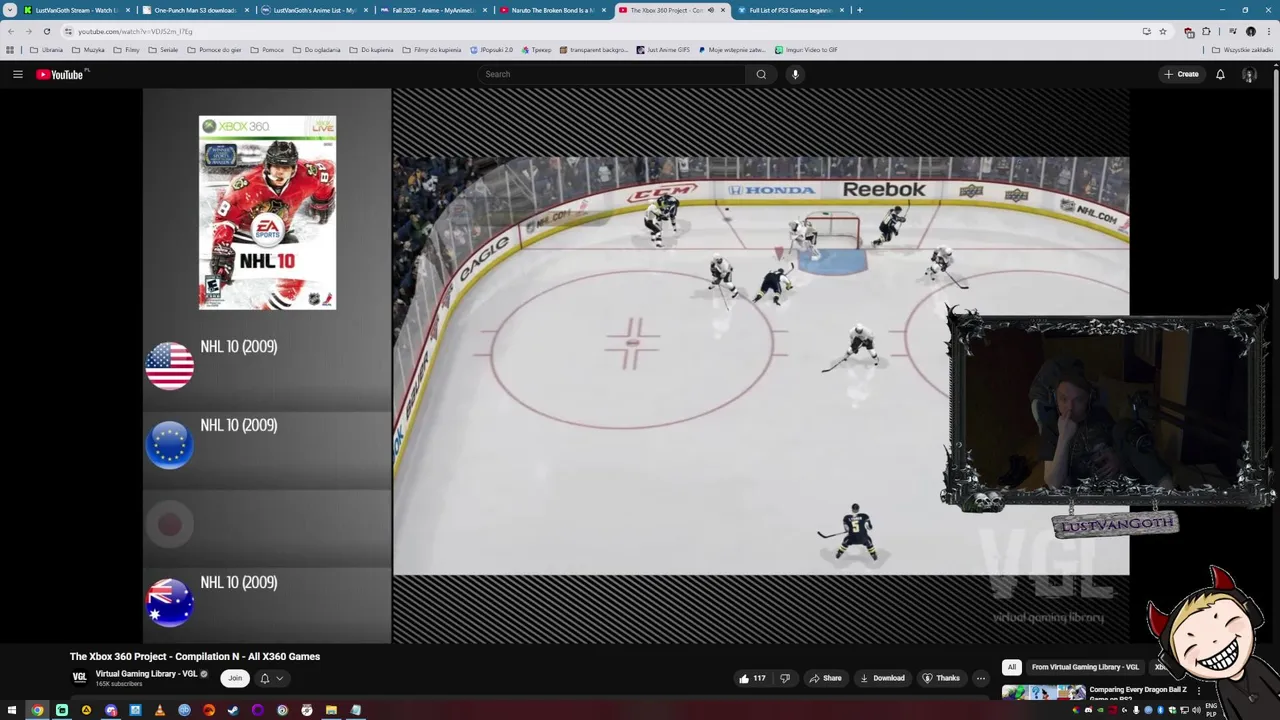Dislike the video with thumbs down

coord(784,678)
